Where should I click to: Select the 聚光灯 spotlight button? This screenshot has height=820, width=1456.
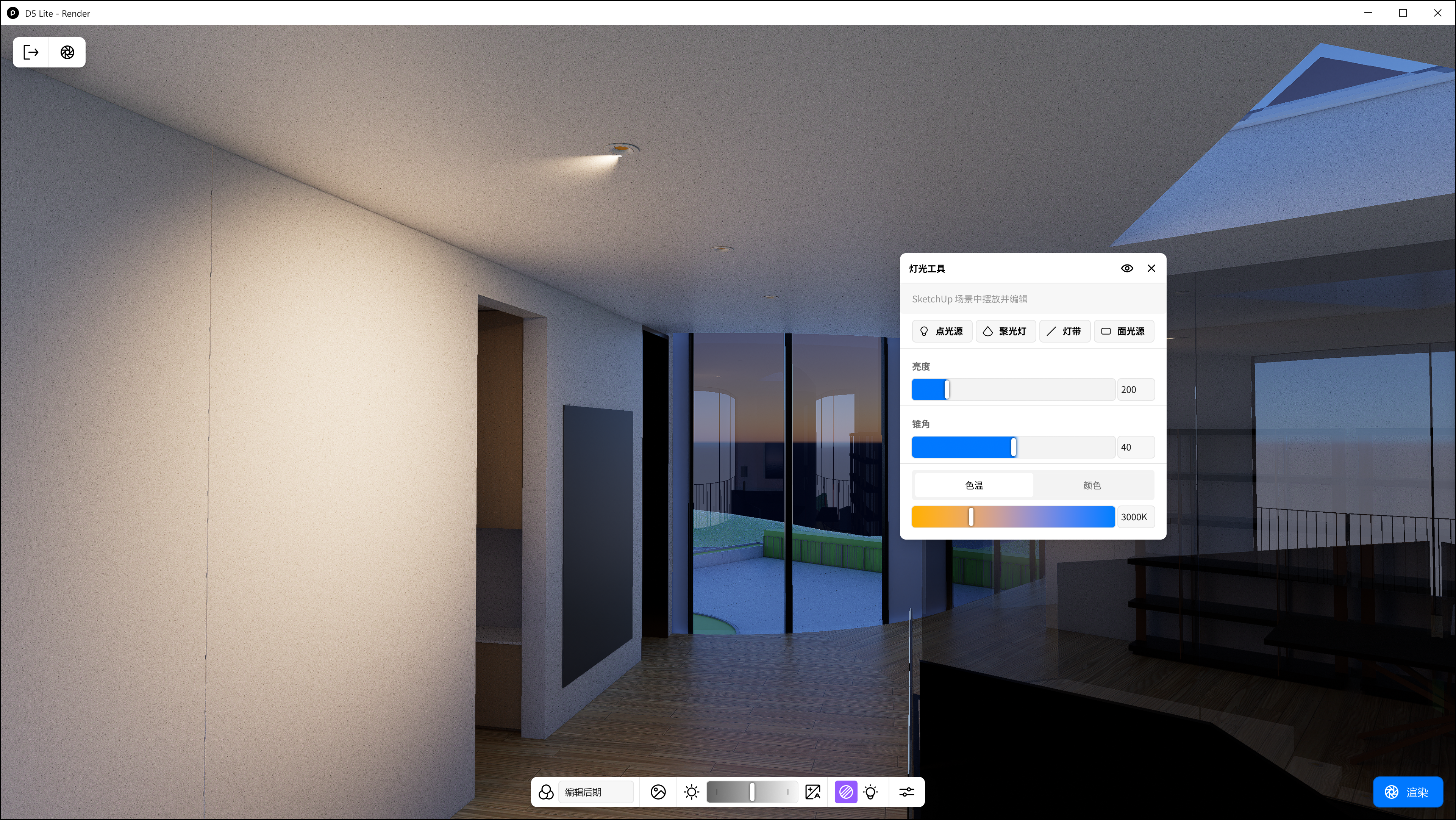coord(1006,332)
